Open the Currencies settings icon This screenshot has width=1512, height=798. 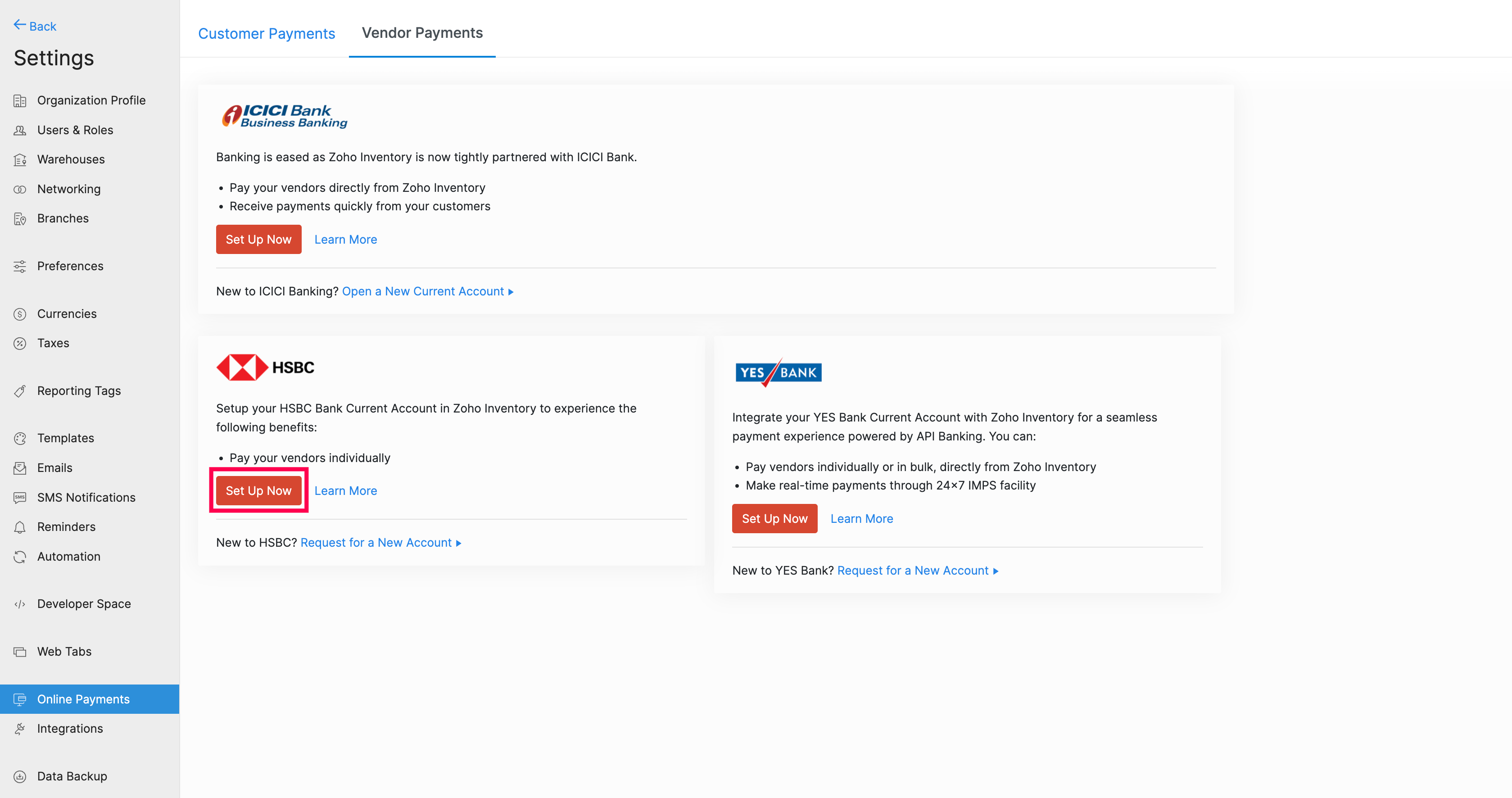tap(20, 313)
